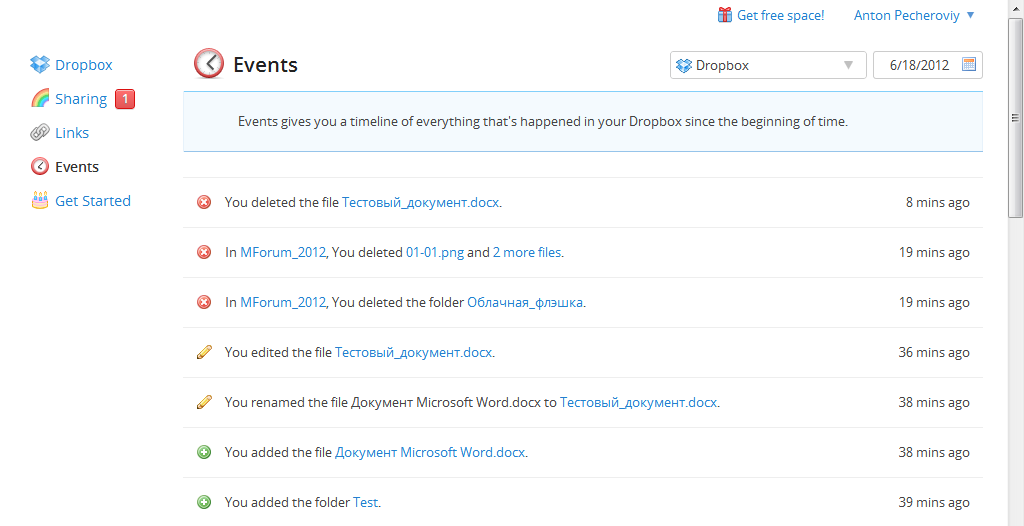Open renamed Тестовый_документ.docx link, 38 mins ago
Viewport: 1024px width, 526px height.
(639, 403)
